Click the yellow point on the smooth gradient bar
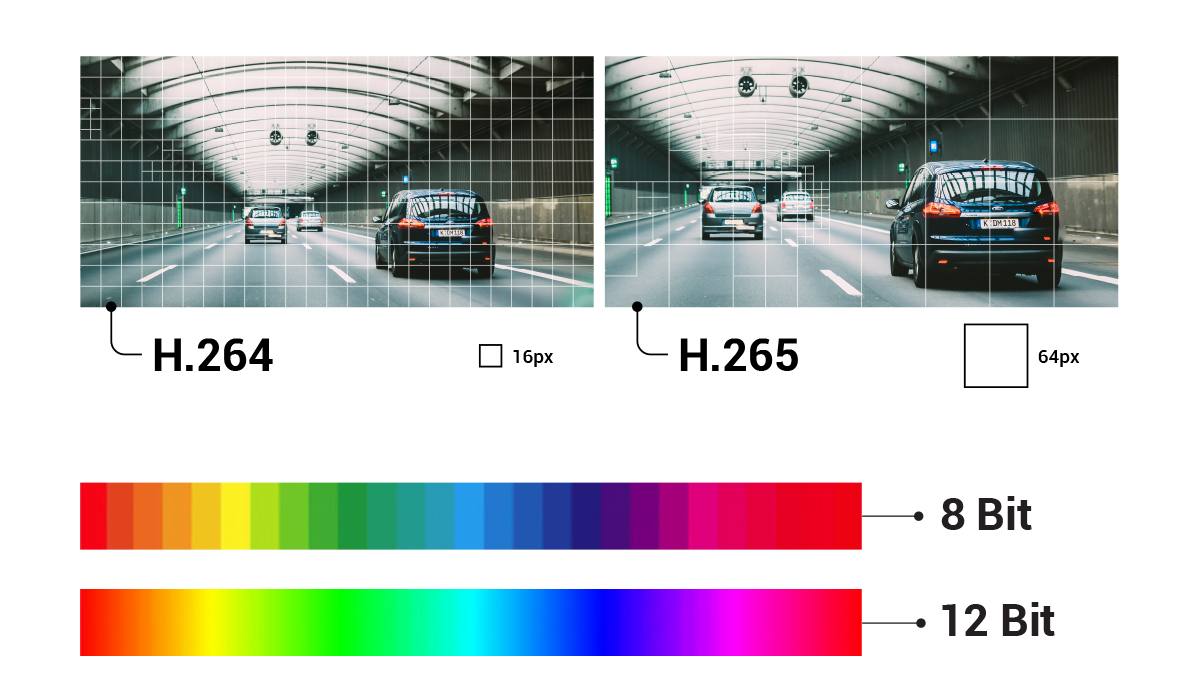Viewport: 1200px width, 678px height. 210,623
